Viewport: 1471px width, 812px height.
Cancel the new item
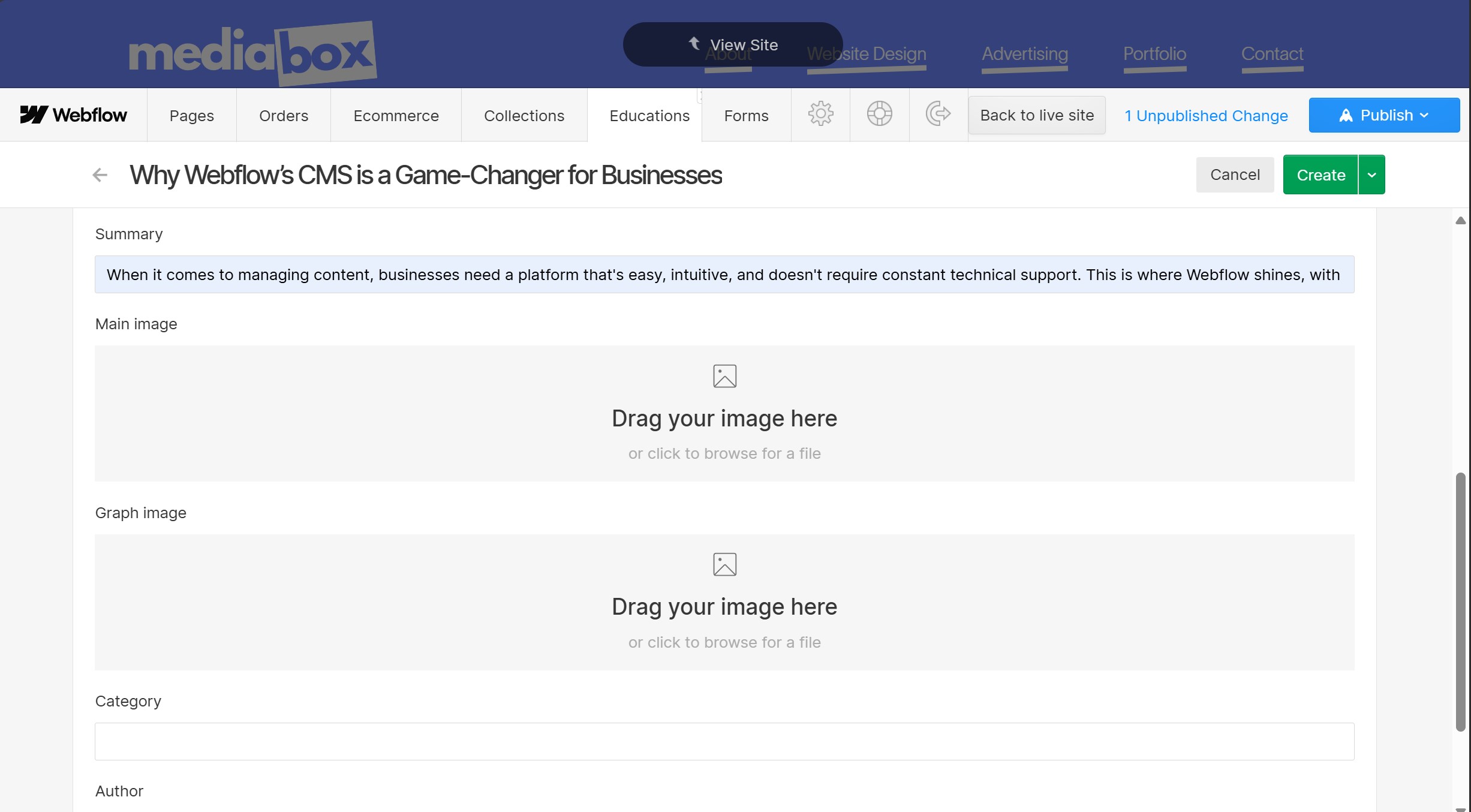point(1235,175)
